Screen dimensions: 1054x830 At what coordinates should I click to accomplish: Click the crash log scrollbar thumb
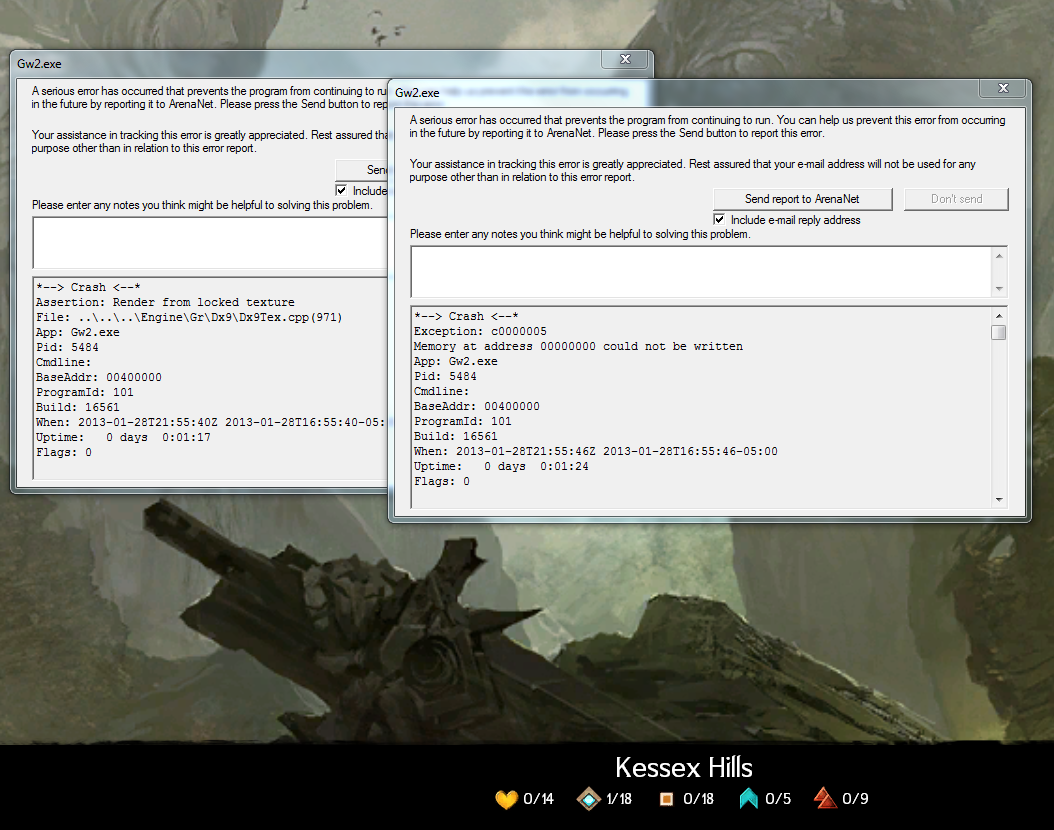coord(999,333)
